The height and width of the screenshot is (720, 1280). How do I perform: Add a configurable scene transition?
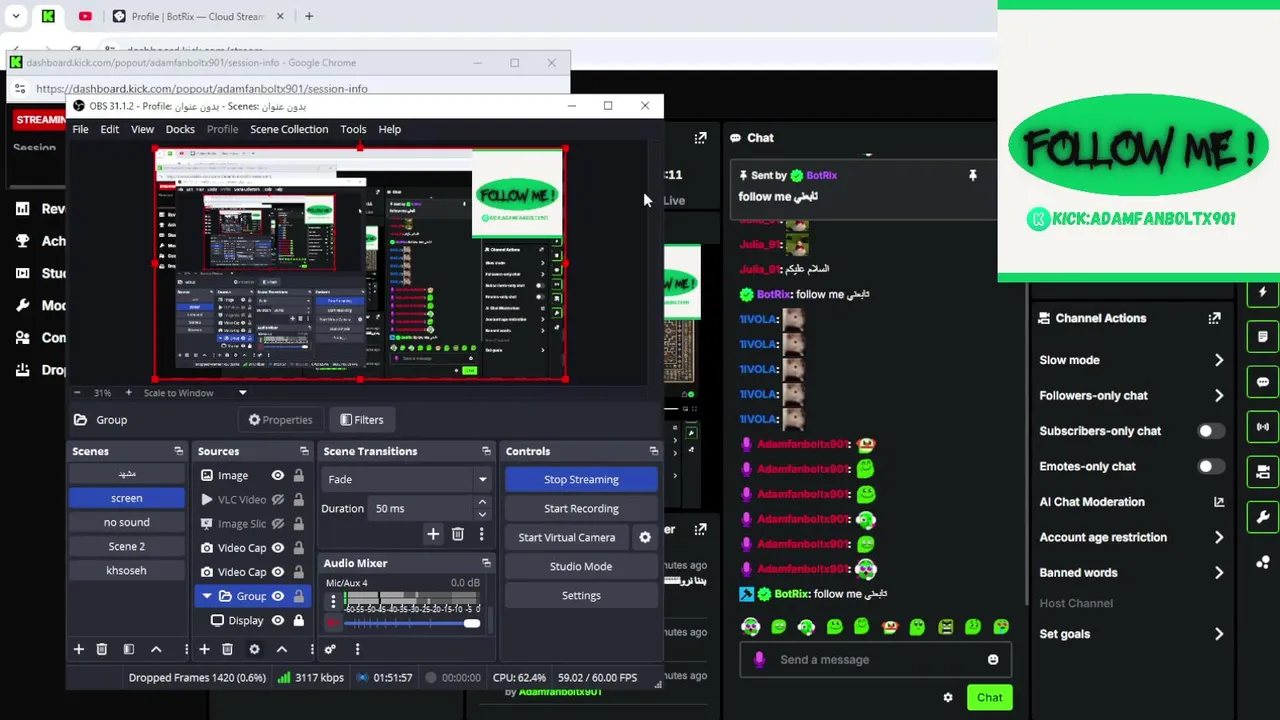tap(433, 534)
